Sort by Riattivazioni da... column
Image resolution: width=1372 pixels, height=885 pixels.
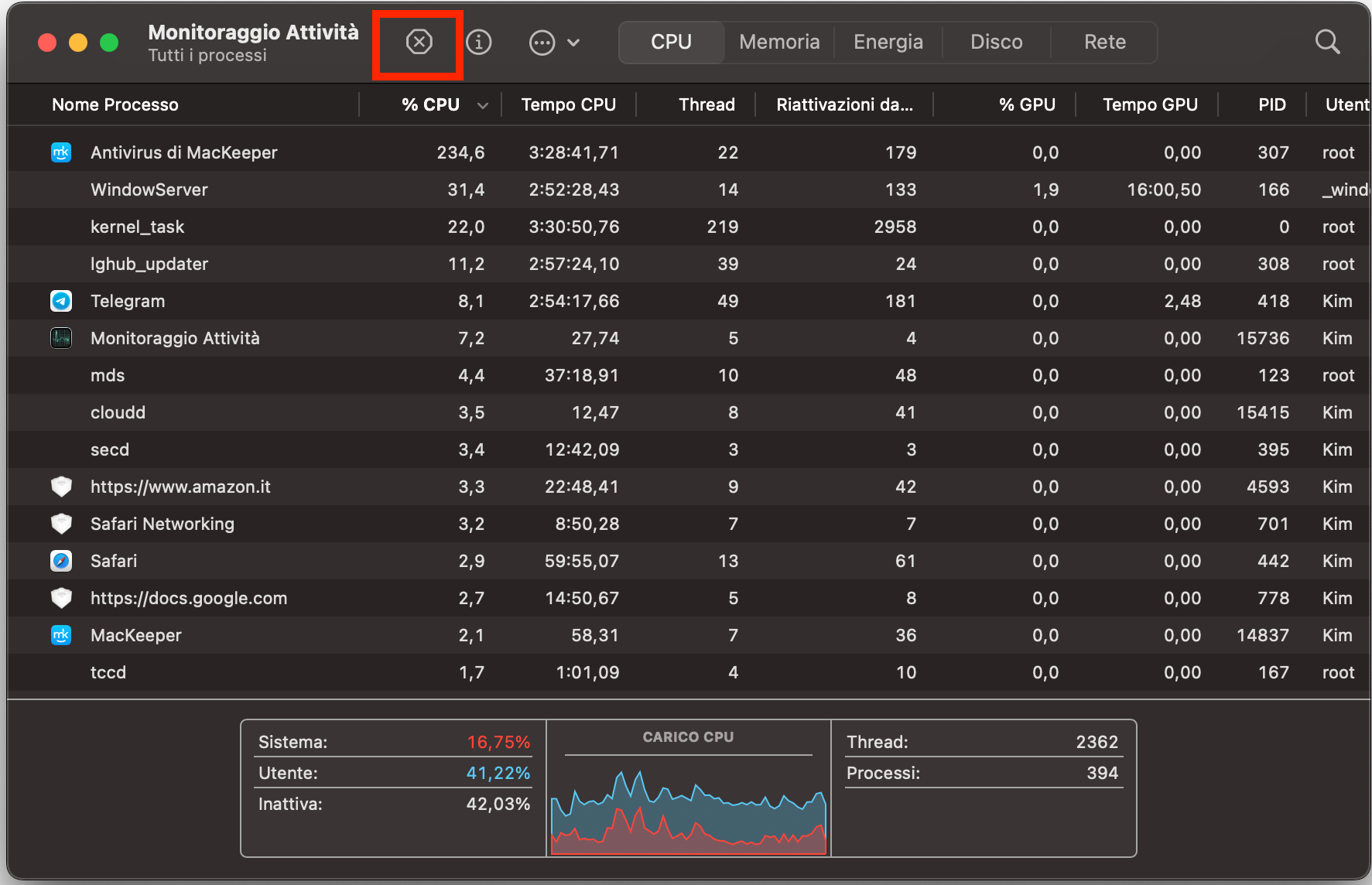point(845,104)
